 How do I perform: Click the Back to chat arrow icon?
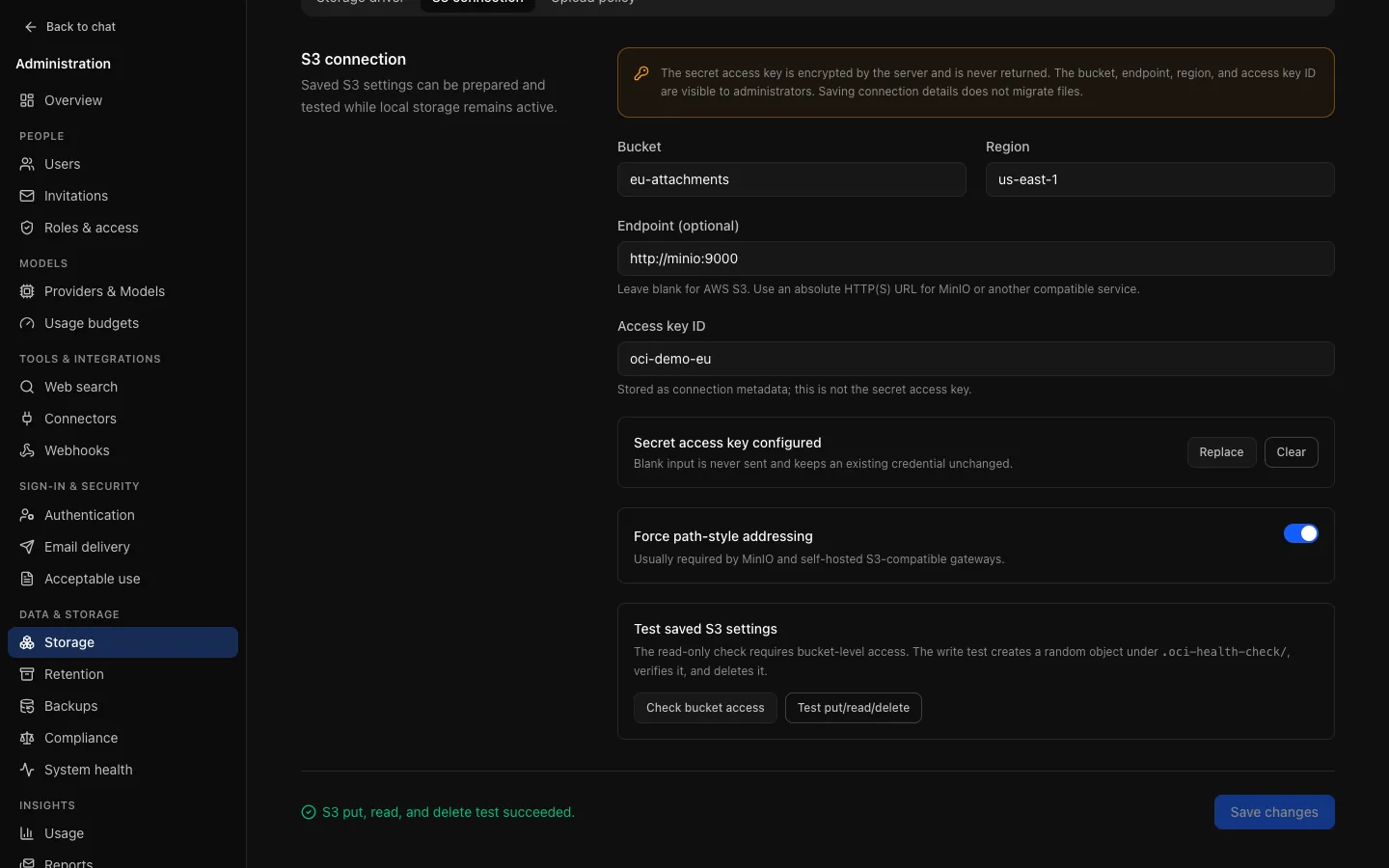point(31,27)
